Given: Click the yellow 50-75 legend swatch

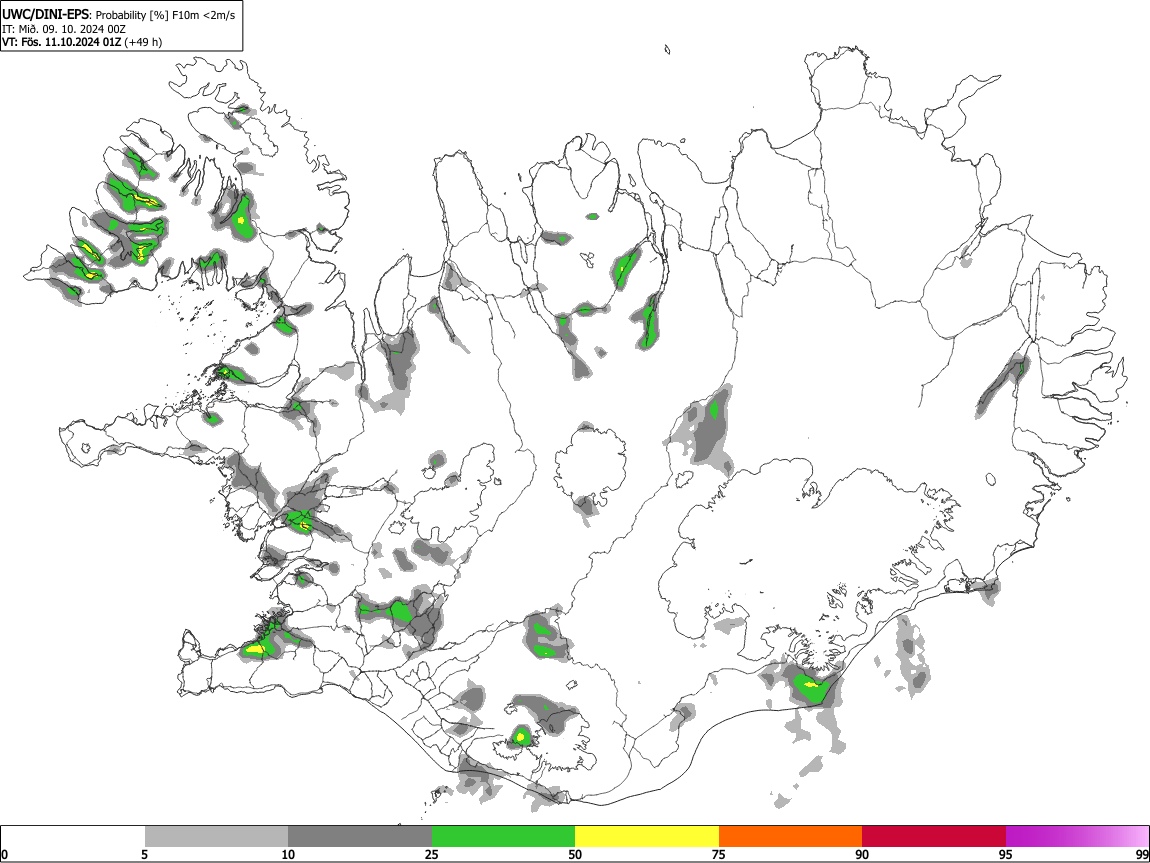Looking at the screenshot, I should pyautogui.click(x=647, y=837).
